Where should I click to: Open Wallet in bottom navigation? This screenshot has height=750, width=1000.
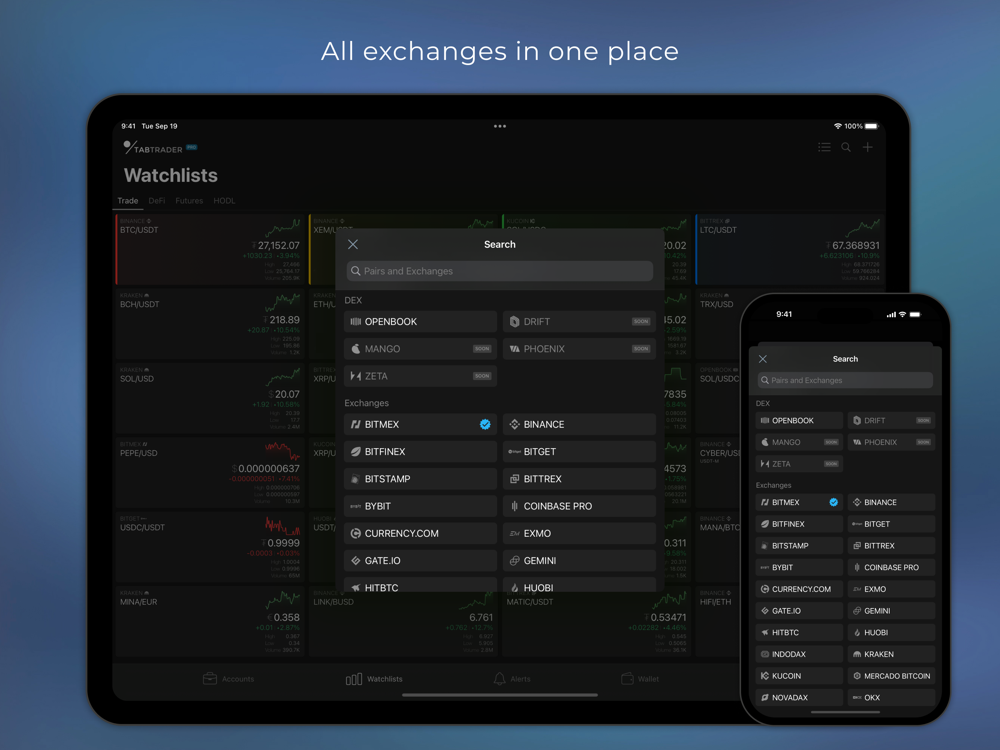[x=640, y=679]
